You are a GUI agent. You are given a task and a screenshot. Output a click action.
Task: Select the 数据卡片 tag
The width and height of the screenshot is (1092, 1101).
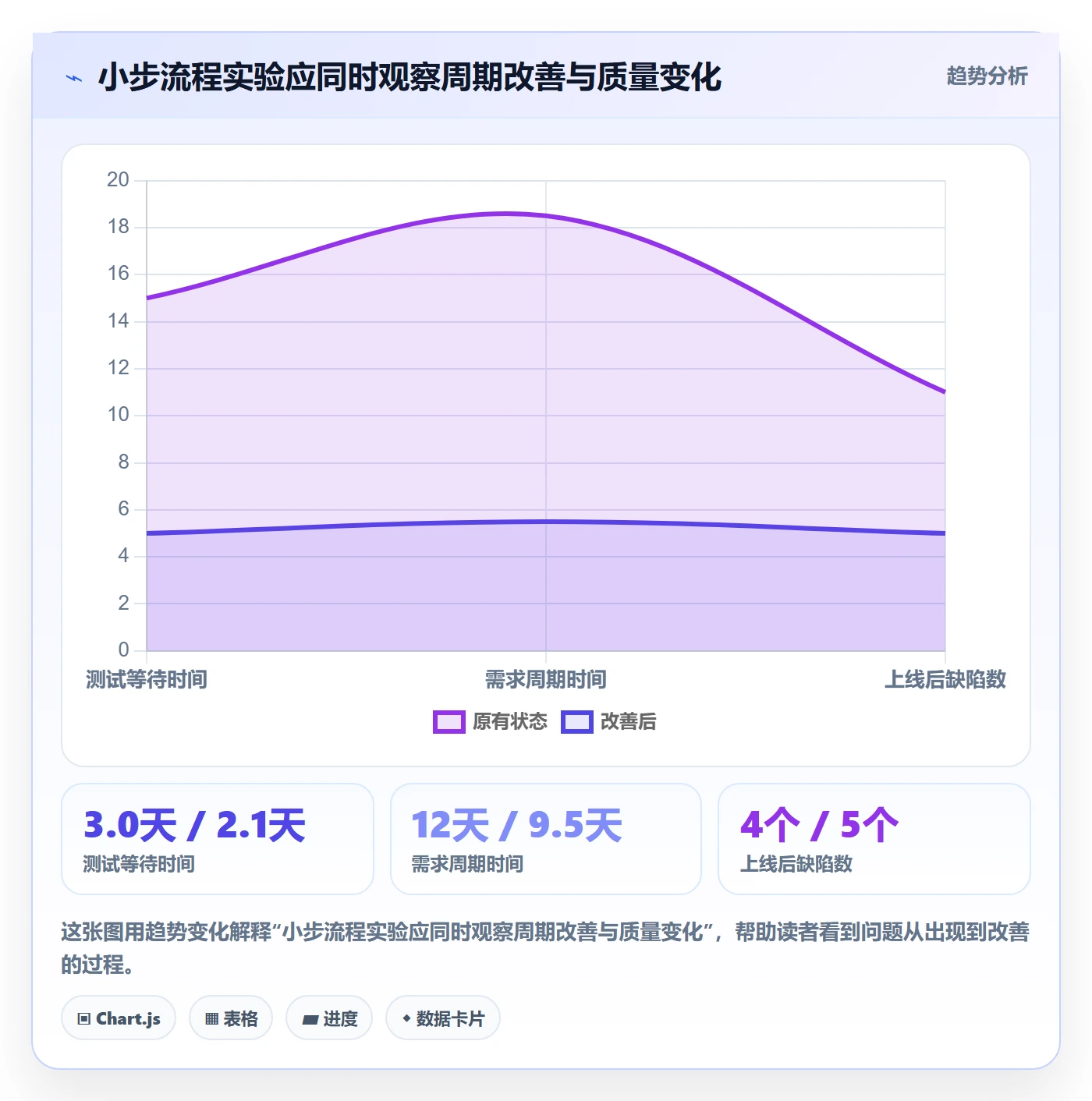(443, 1018)
